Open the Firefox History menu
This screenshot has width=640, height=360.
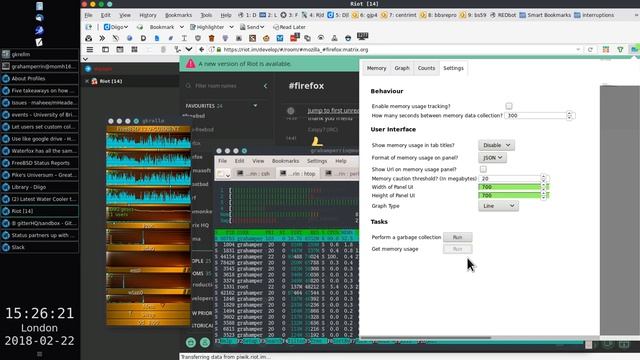(148, 15)
